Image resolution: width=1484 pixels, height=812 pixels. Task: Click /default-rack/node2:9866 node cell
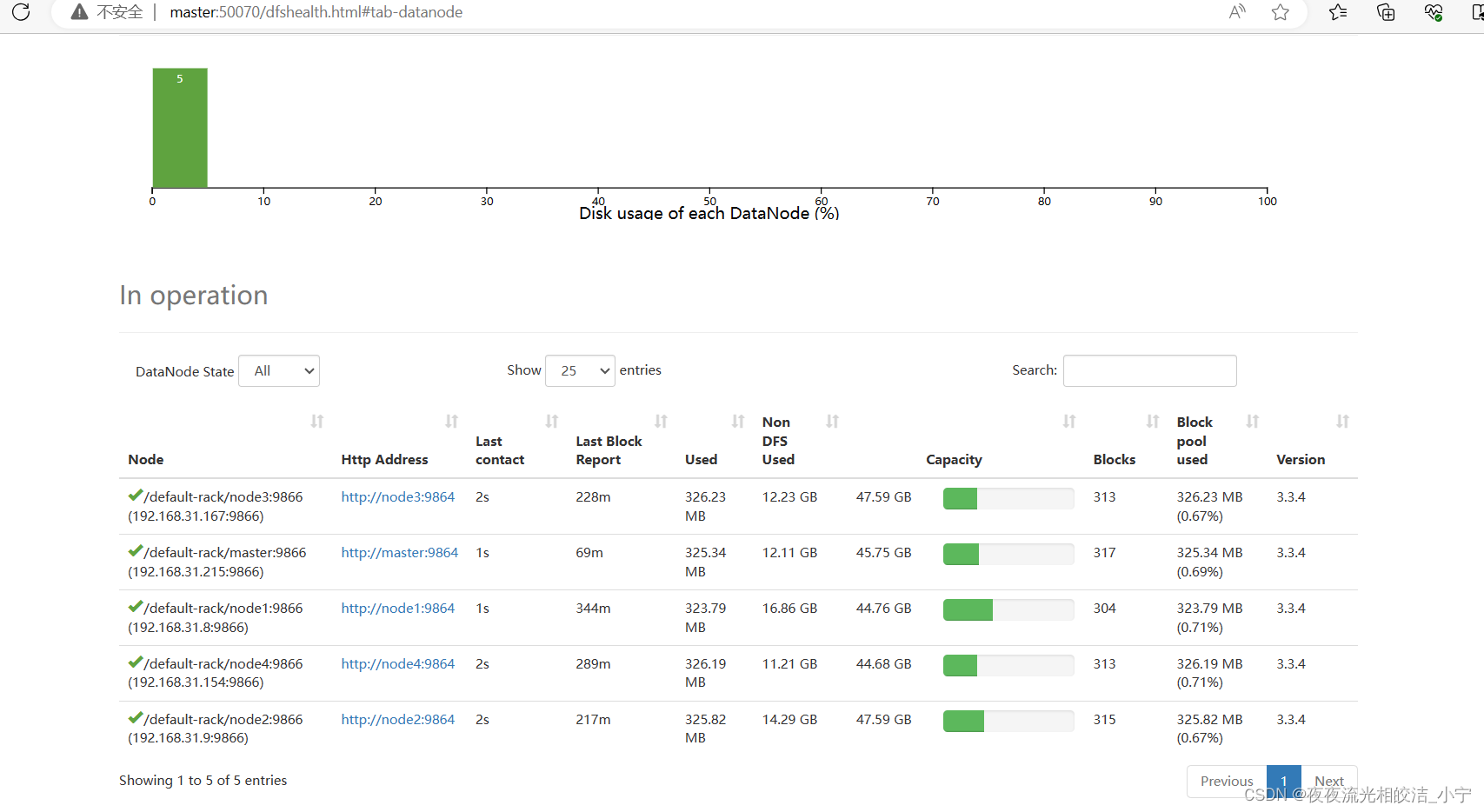click(216, 729)
